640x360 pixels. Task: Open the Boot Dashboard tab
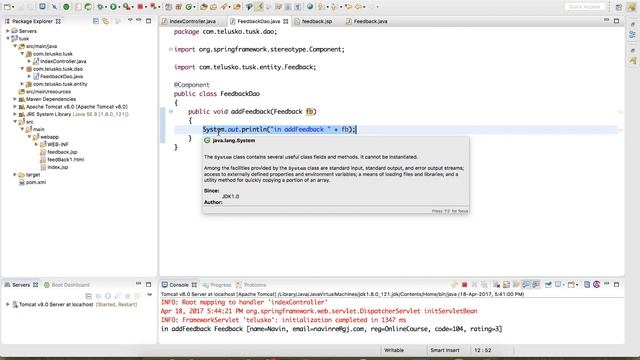coord(67,285)
